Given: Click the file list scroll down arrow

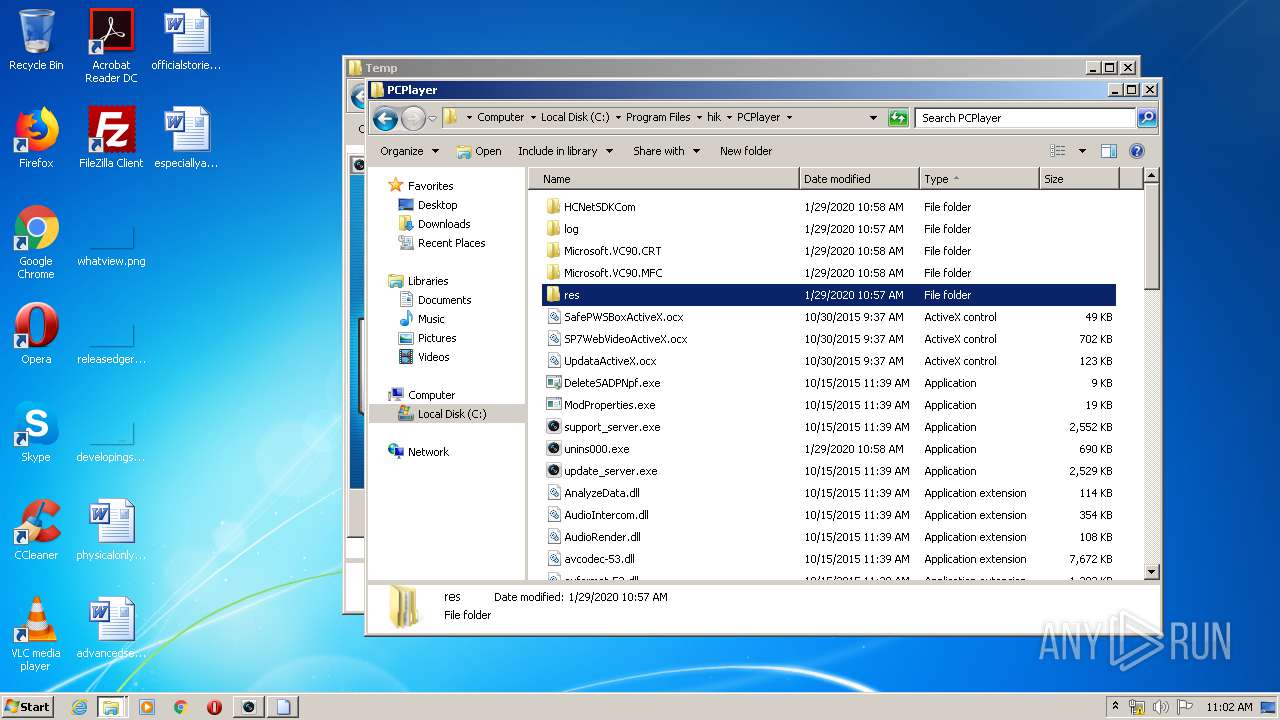Looking at the screenshot, I should [1151, 571].
